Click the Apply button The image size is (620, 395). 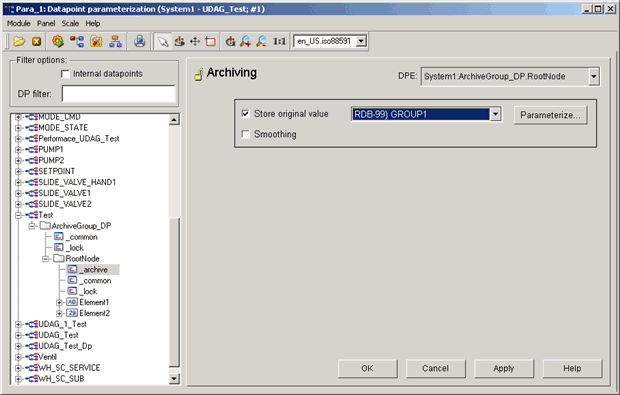pos(504,369)
